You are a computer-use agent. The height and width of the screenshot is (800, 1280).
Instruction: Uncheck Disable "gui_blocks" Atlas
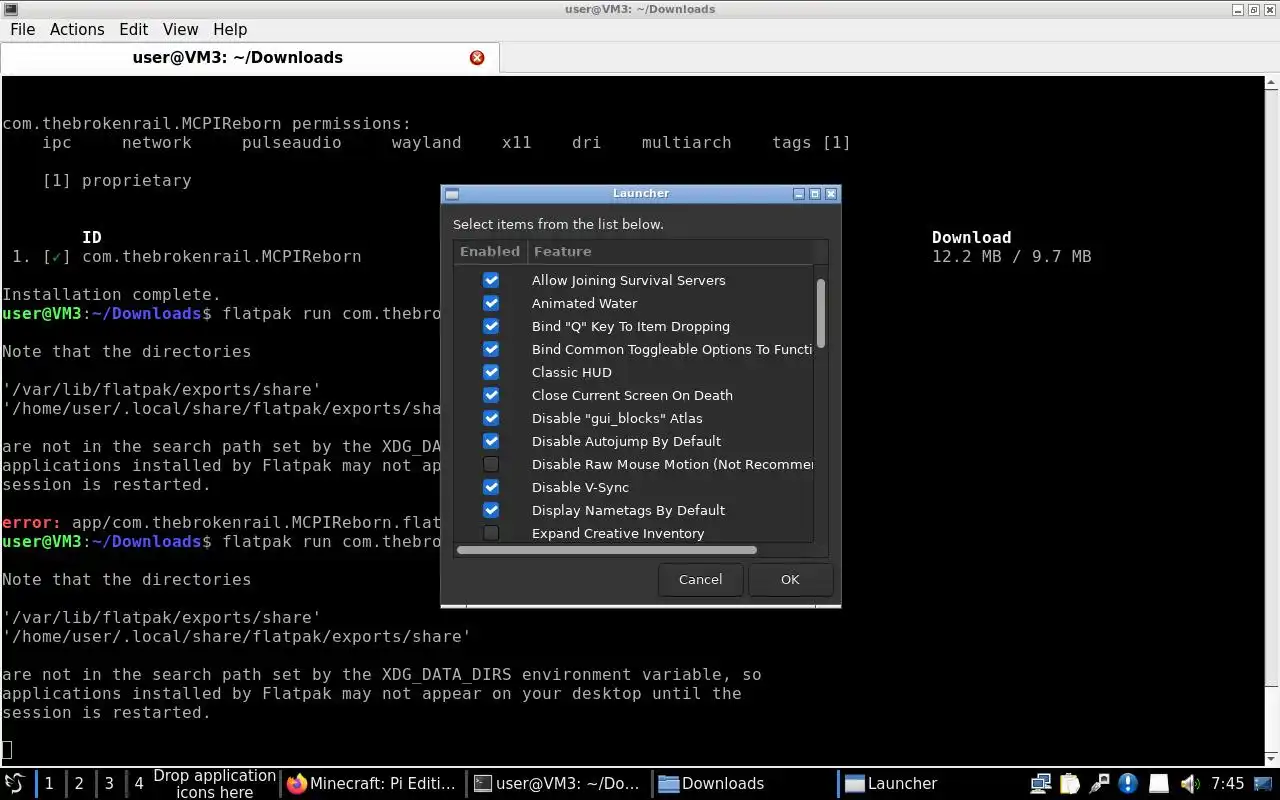coord(491,418)
